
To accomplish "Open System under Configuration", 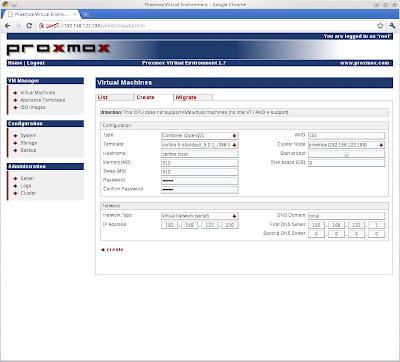I will click(28, 136).
